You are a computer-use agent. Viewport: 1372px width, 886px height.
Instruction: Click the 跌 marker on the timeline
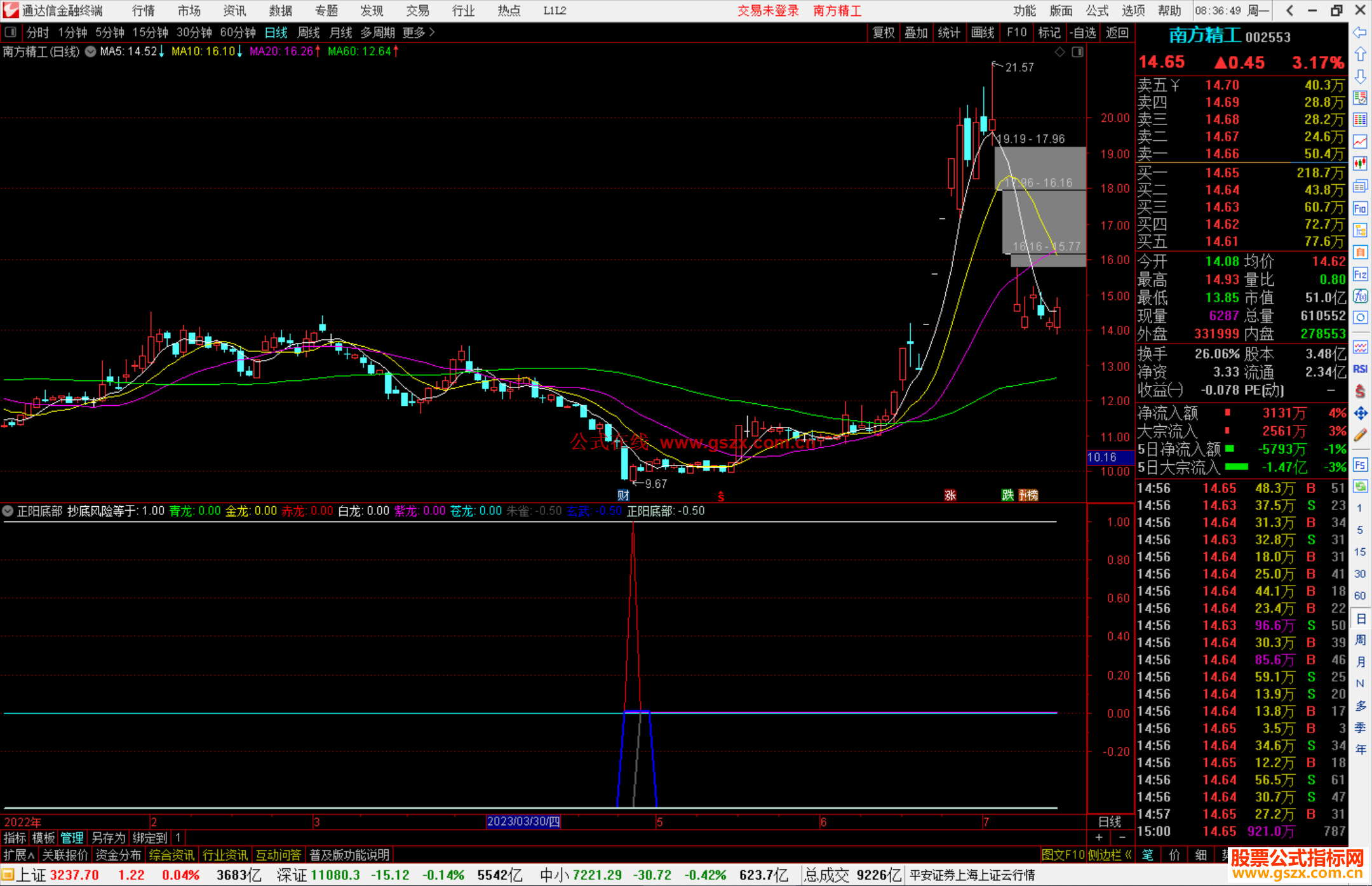1007,495
